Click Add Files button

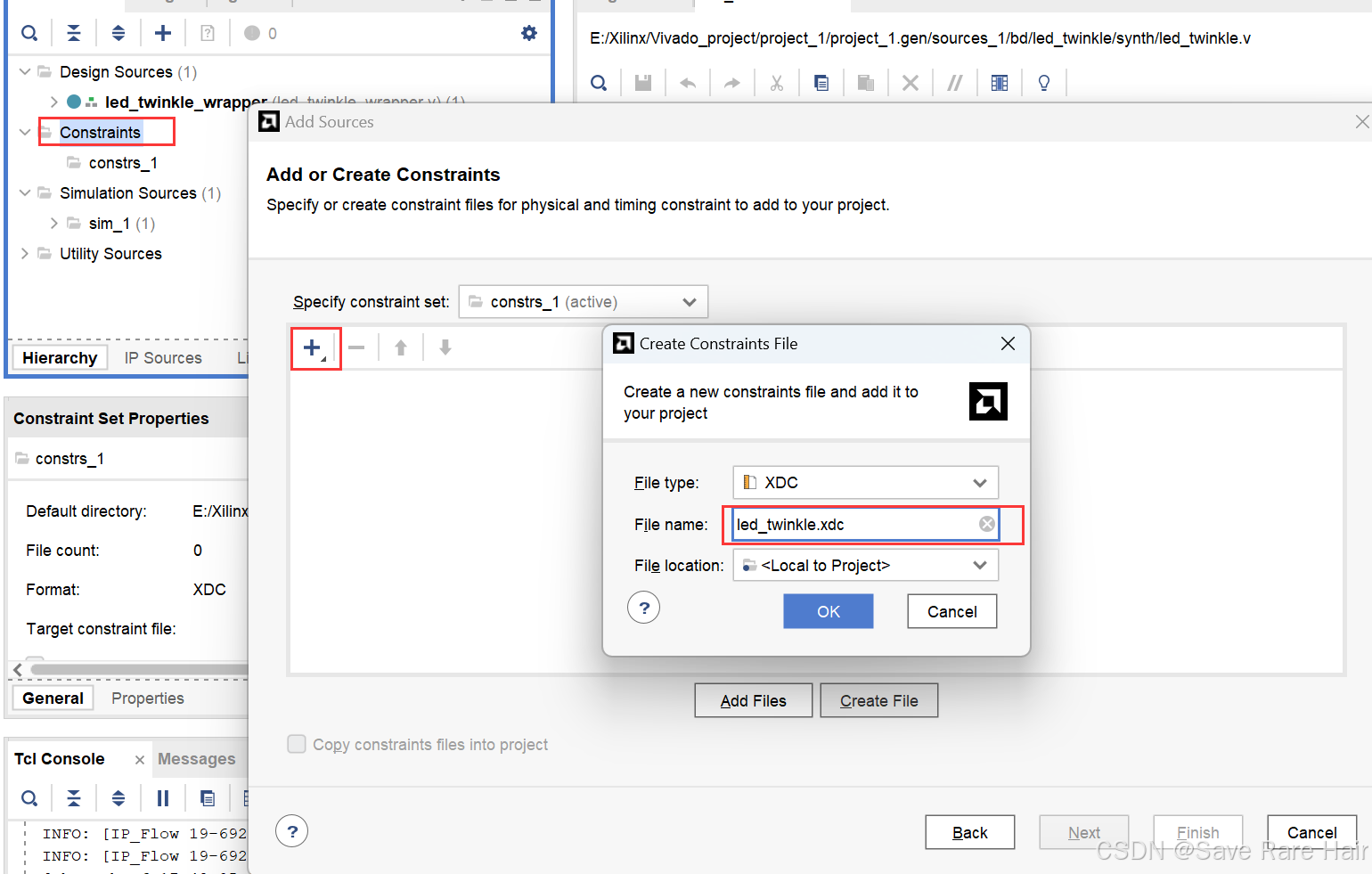coord(754,700)
